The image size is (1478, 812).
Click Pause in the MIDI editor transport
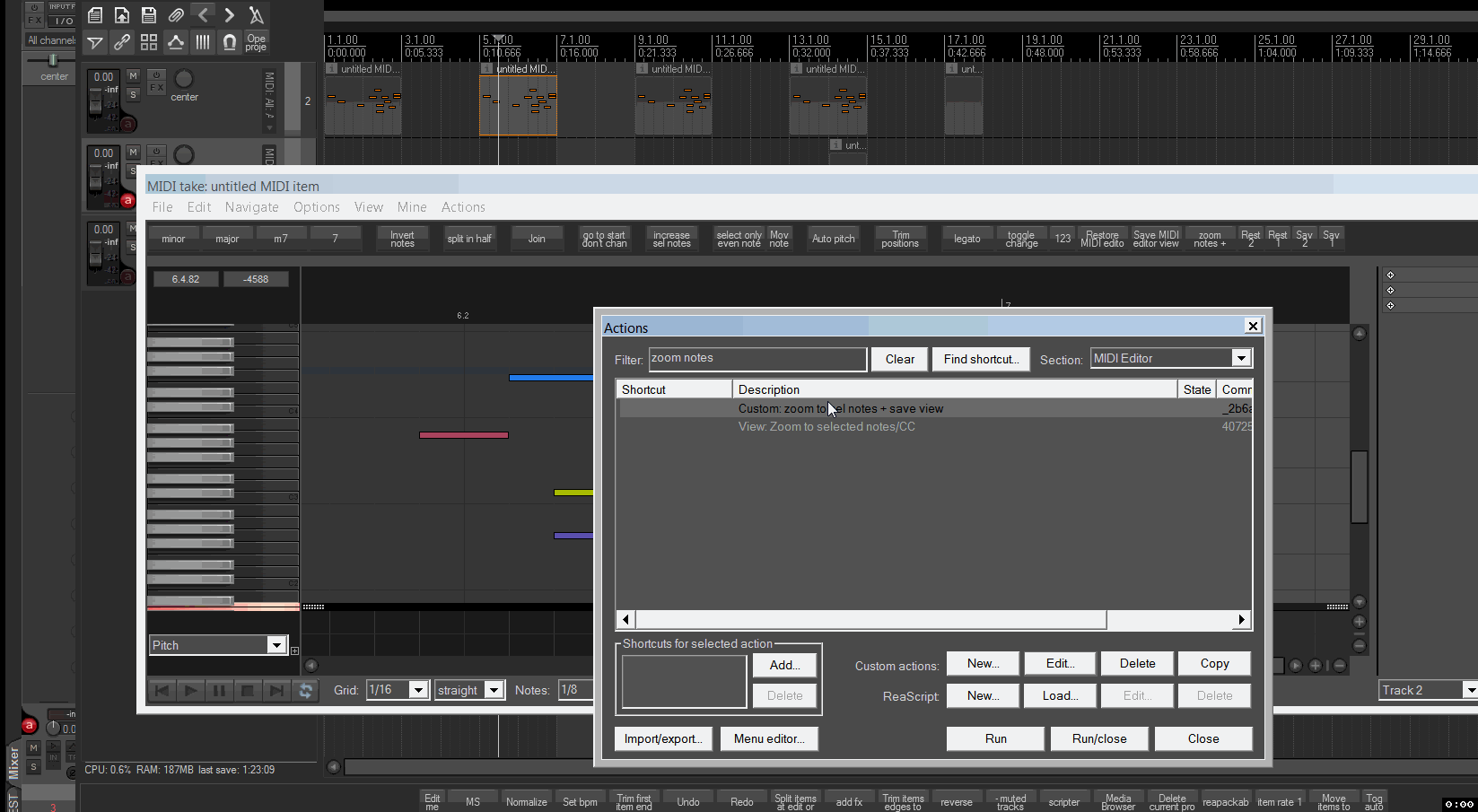coord(219,690)
